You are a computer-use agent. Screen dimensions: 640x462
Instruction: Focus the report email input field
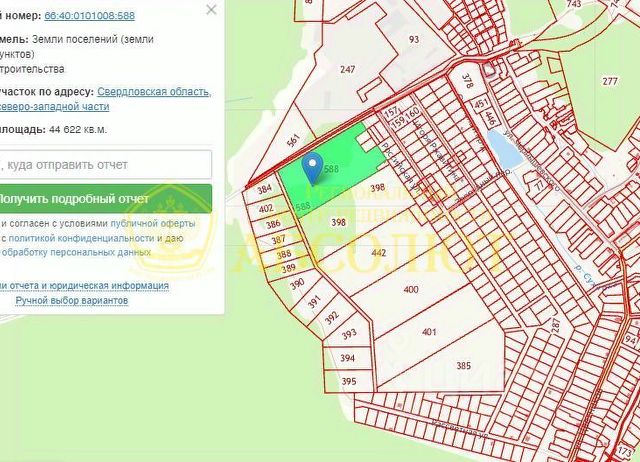click(x=105, y=164)
